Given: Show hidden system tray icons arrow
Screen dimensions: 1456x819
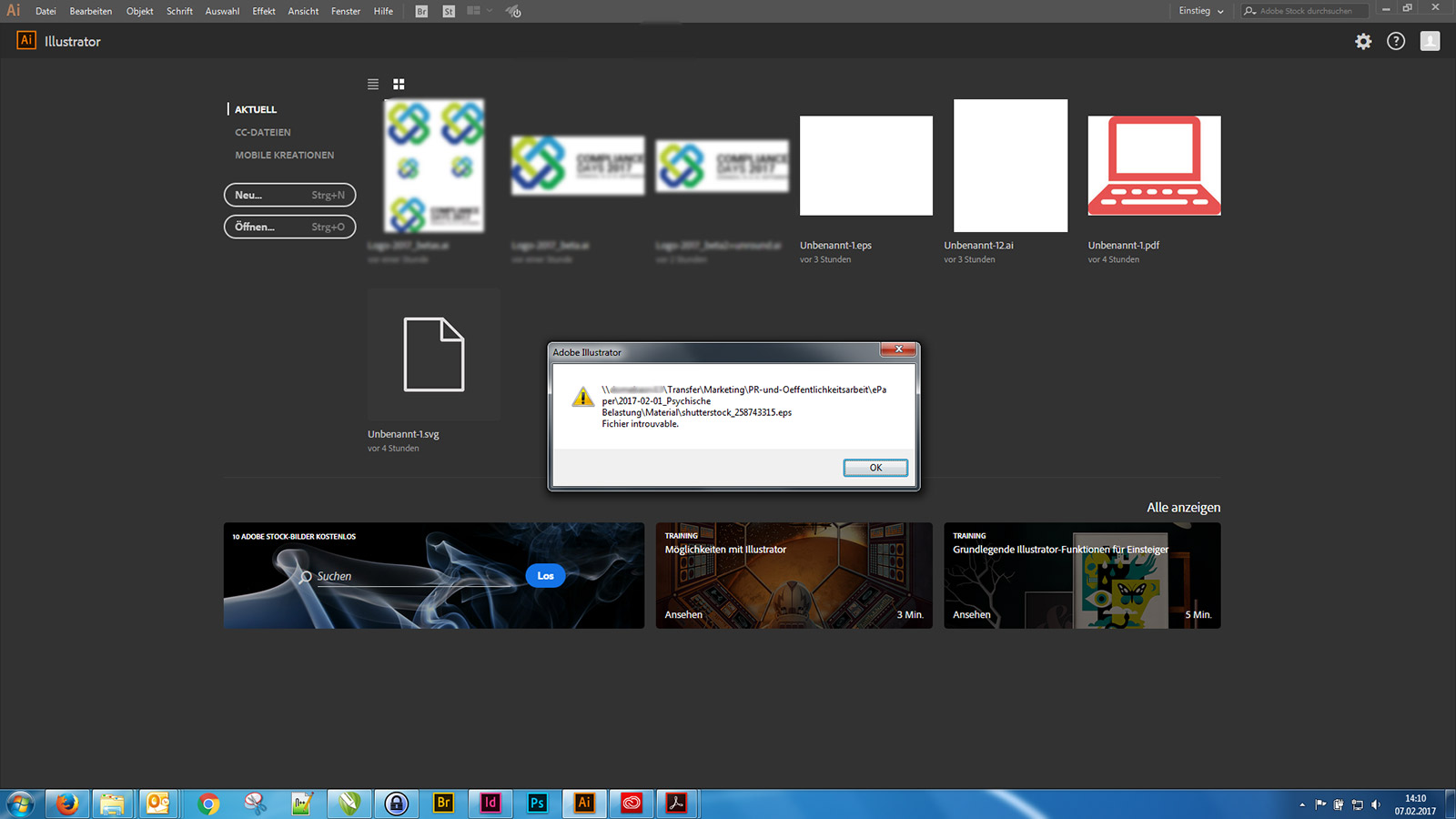Looking at the screenshot, I should click(x=1302, y=804).
